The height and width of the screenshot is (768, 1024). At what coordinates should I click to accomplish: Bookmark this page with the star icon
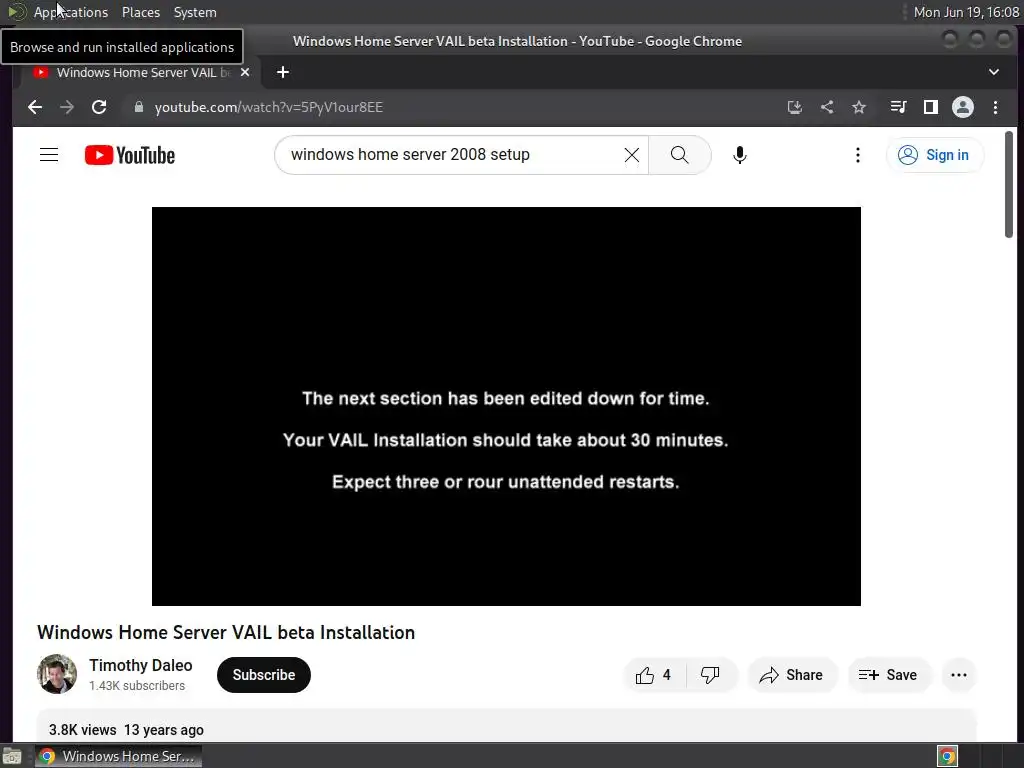point(859,107)
